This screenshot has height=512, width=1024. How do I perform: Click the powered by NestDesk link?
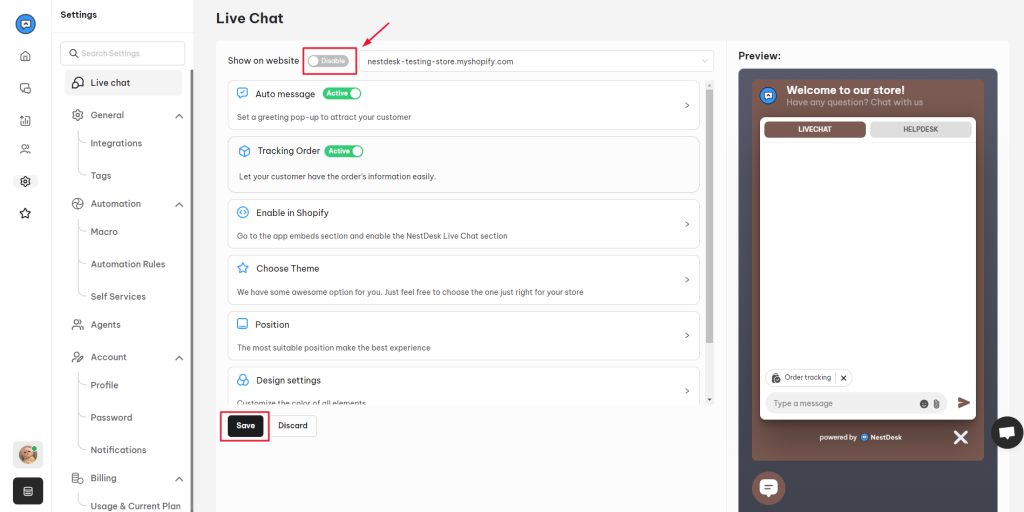coord(861,438)
